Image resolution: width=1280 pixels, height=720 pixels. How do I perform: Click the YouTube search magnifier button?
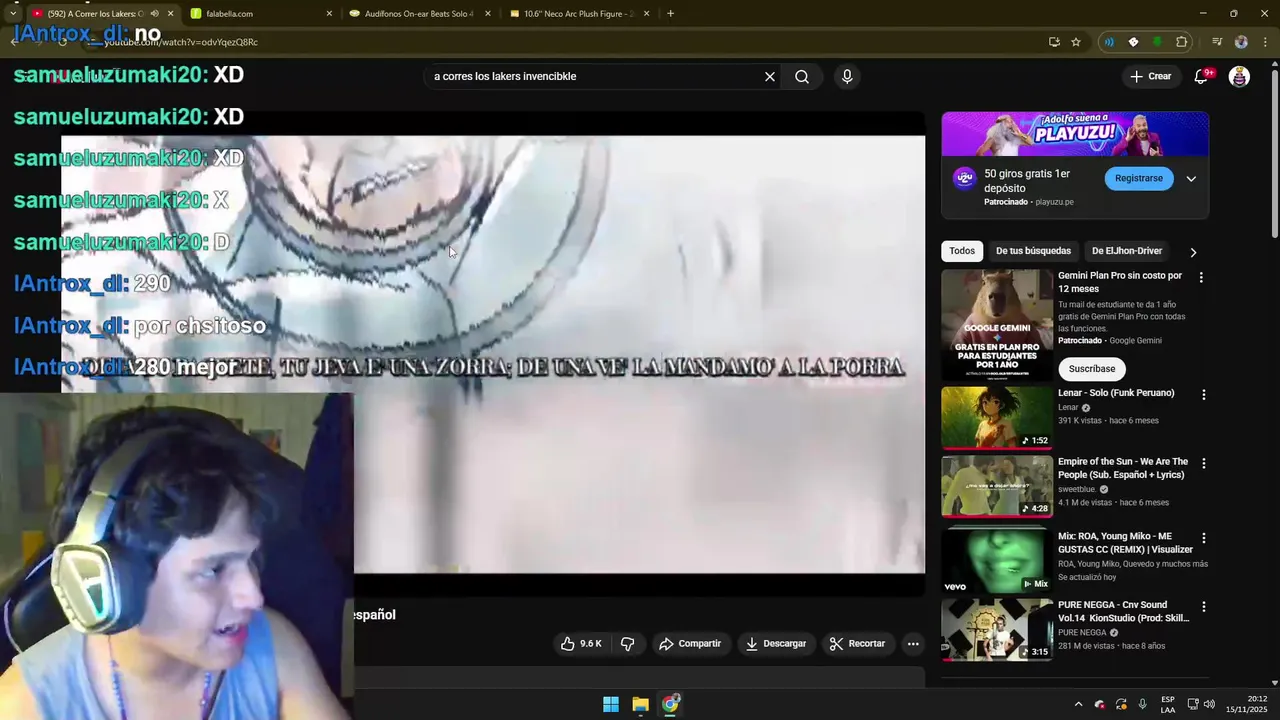(x=802, y=76)
